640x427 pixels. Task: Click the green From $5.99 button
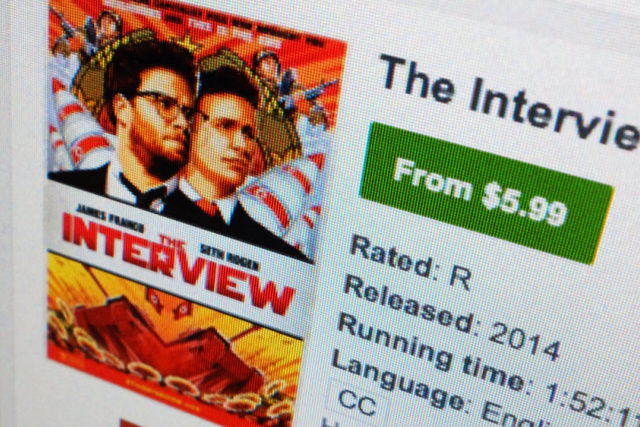tap(486, 191)
